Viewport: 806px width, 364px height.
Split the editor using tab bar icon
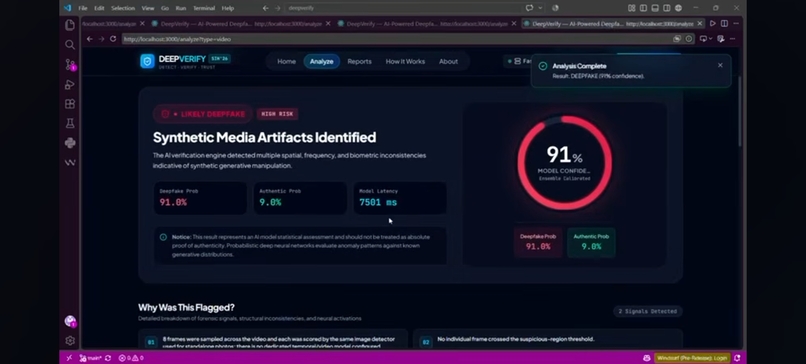click(724, 24)
